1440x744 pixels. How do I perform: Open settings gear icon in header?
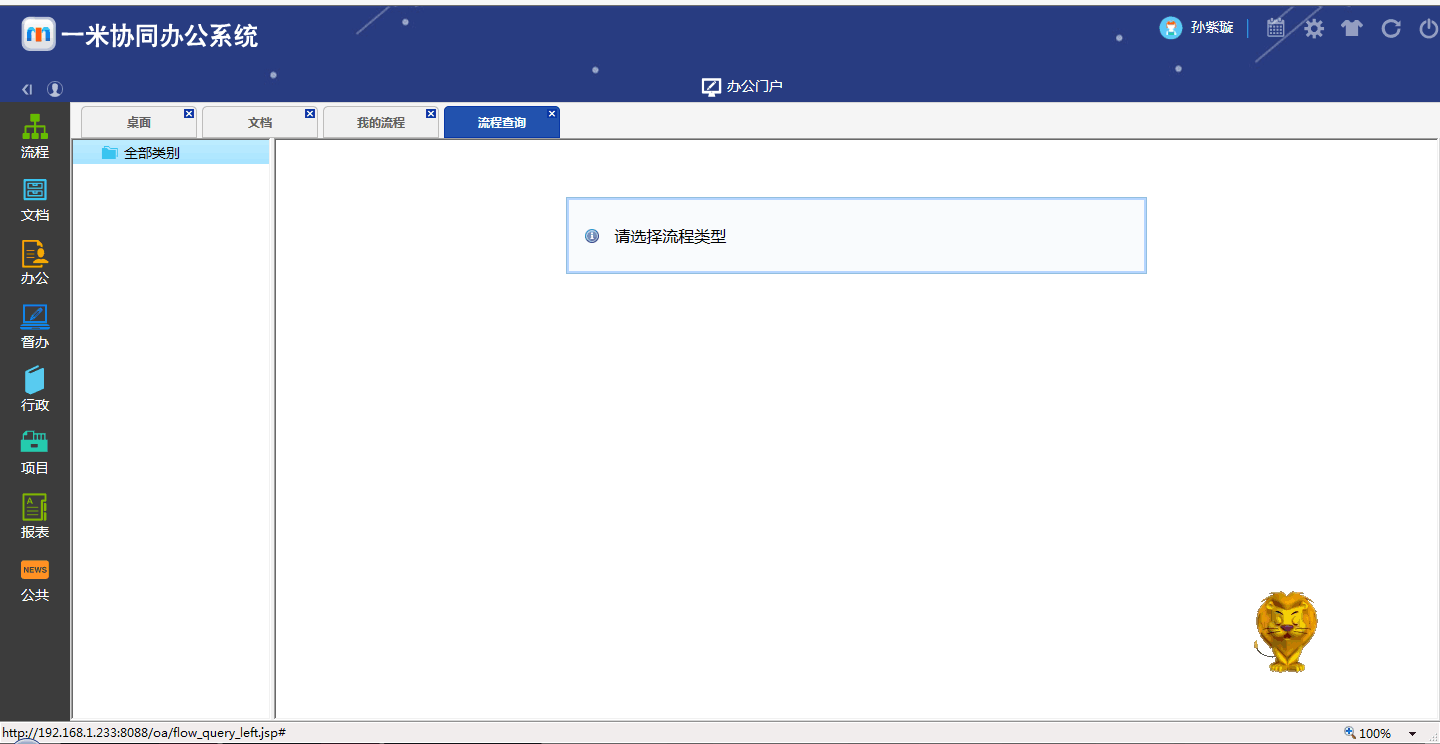(1314, 28)
